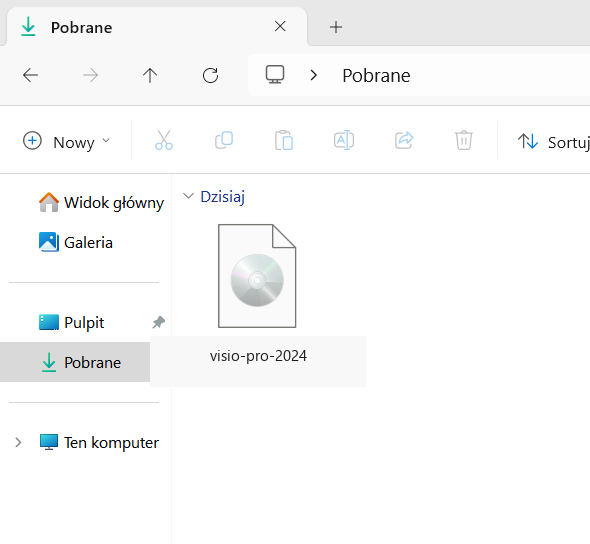Open the Nowy dropdown menu
The height and width of the screenshot is (544, 590).
click(x=66, y=141)
